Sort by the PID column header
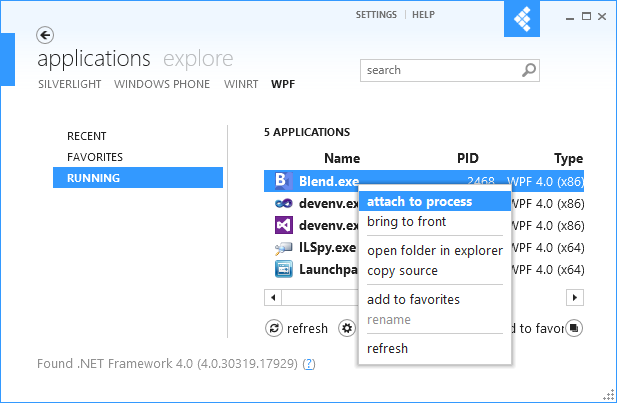The image size is (617, 403). (x=467, y=158)
